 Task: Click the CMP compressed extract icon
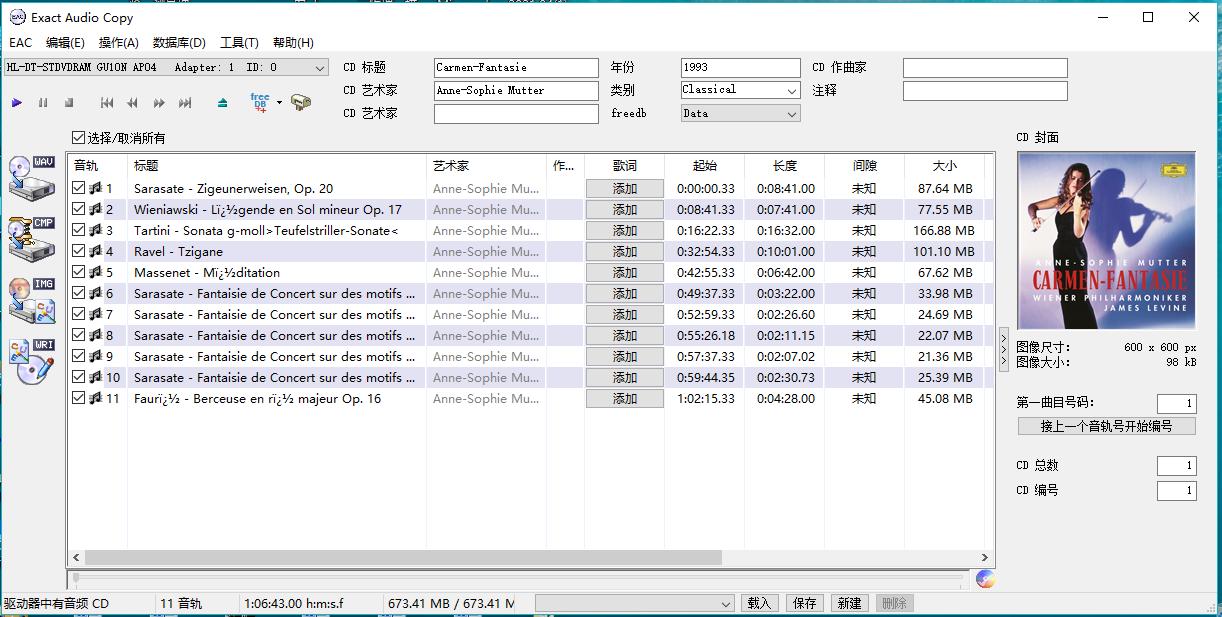pyautogui.click(x=31, y=238)
